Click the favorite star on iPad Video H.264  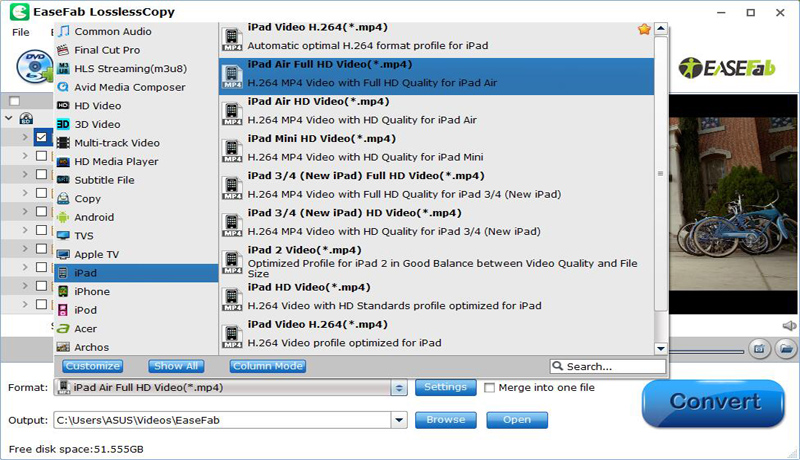click(x=644, y=30)
